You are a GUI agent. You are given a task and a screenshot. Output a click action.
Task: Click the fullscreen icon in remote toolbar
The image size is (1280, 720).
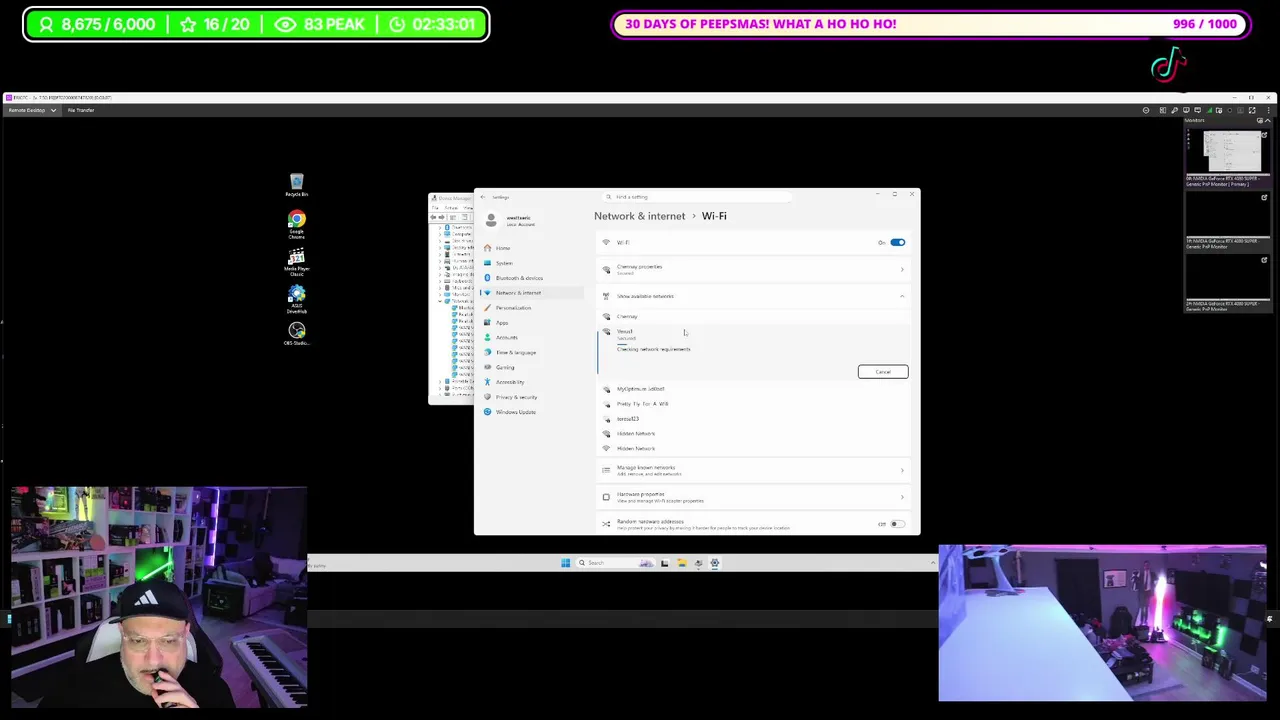pos(1252,110)
